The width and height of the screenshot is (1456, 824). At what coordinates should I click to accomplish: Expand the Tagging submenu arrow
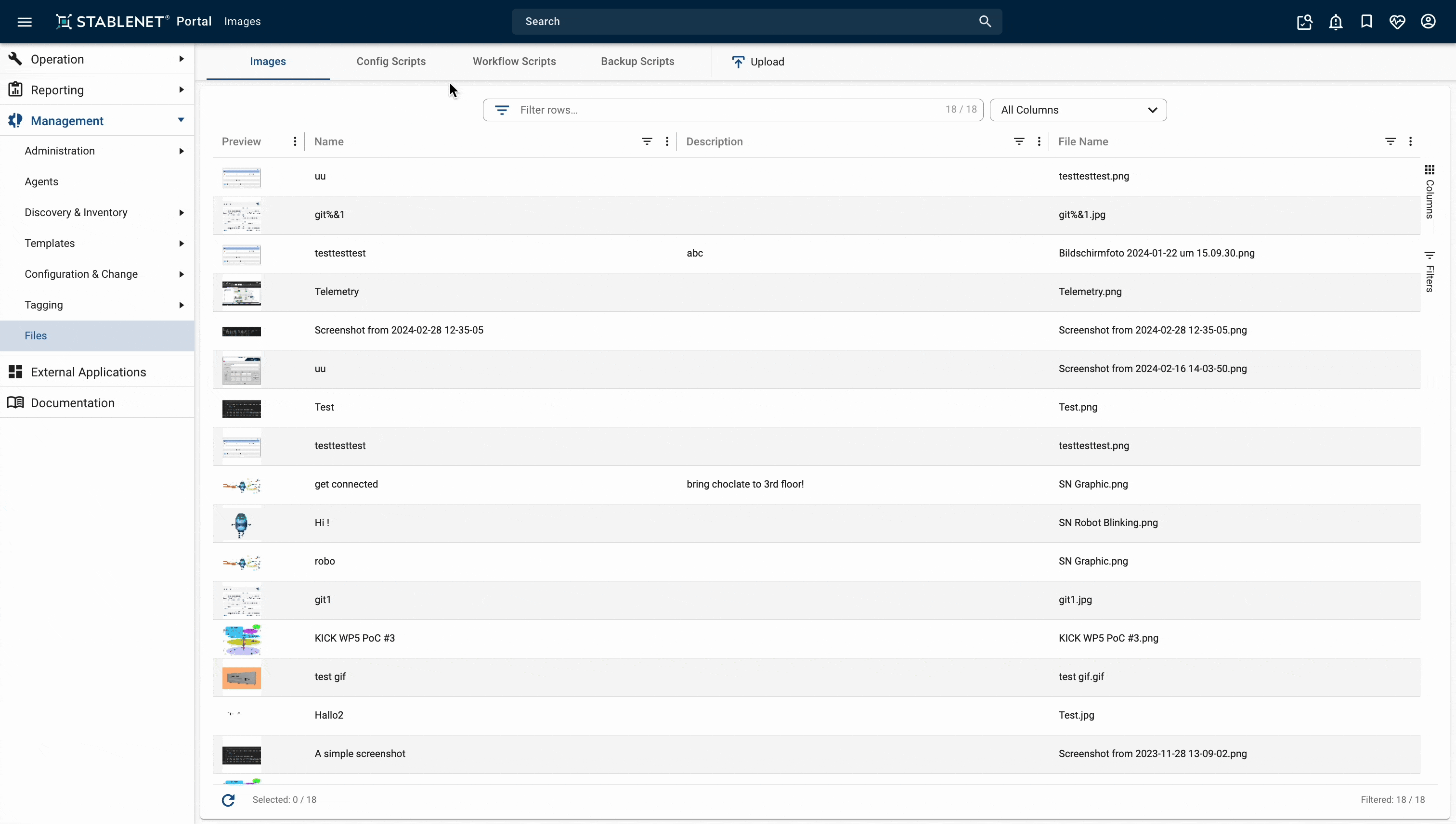coord(181,305)
